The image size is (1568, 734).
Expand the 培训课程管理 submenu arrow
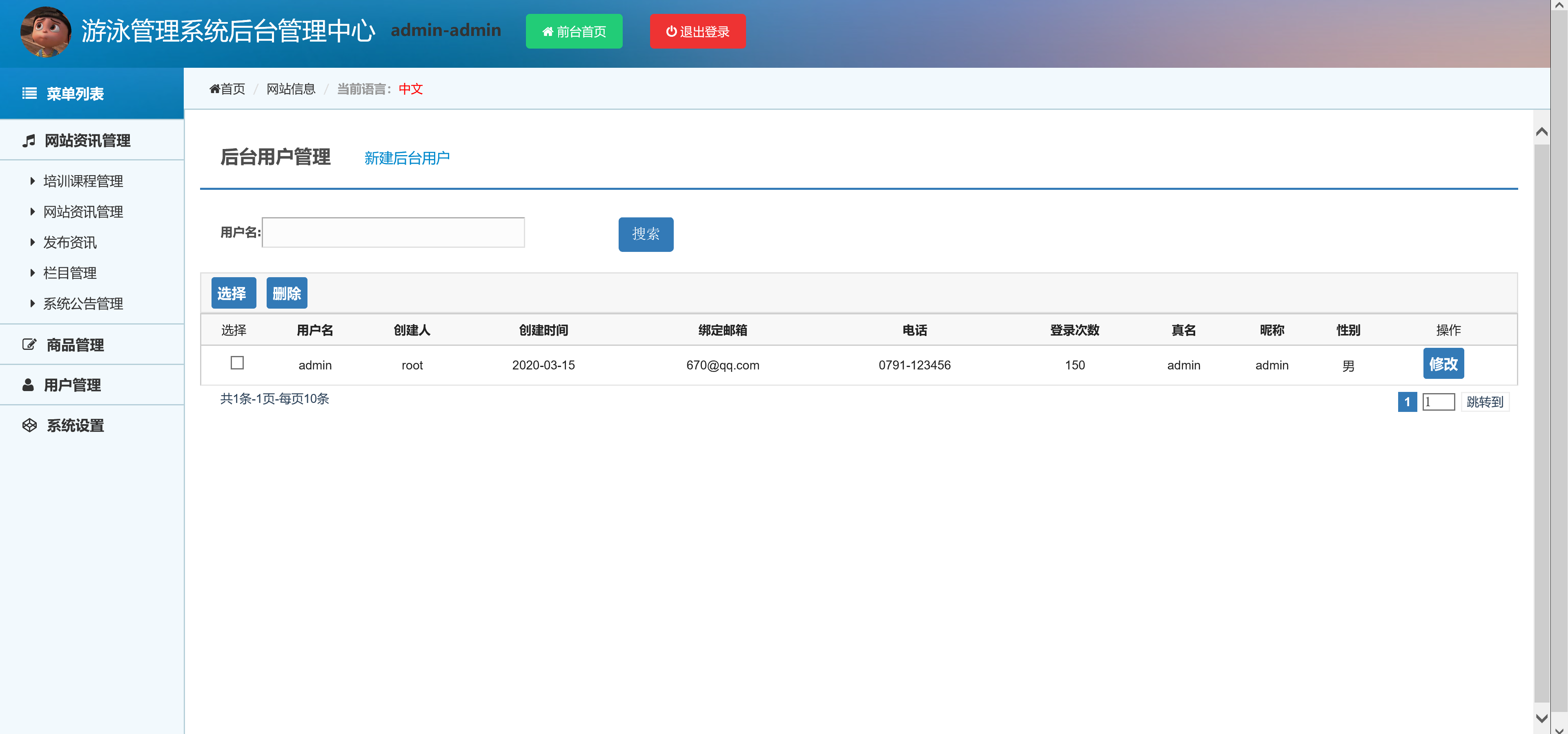coord(33,181)
